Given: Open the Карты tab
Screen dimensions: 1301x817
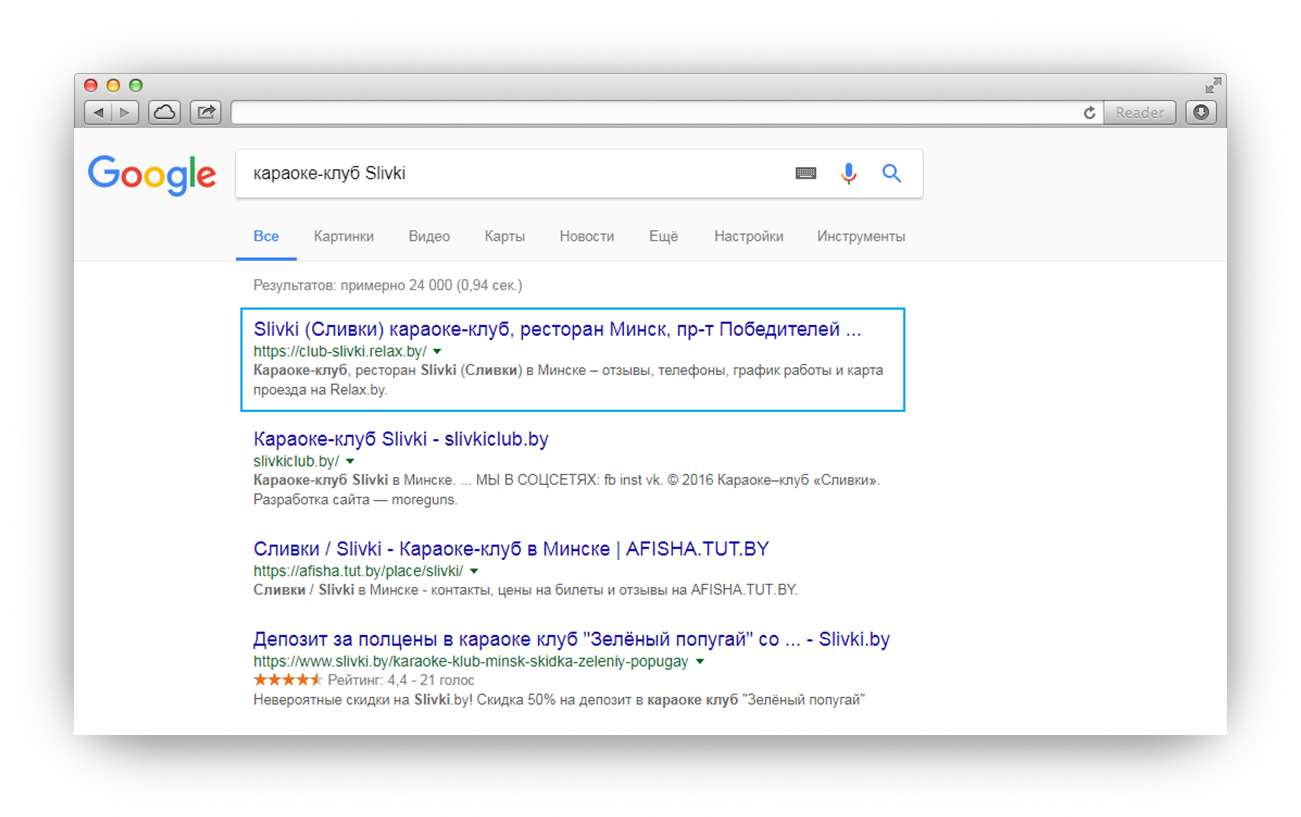Looking at the screenshot, I should (x=505, y=237).
